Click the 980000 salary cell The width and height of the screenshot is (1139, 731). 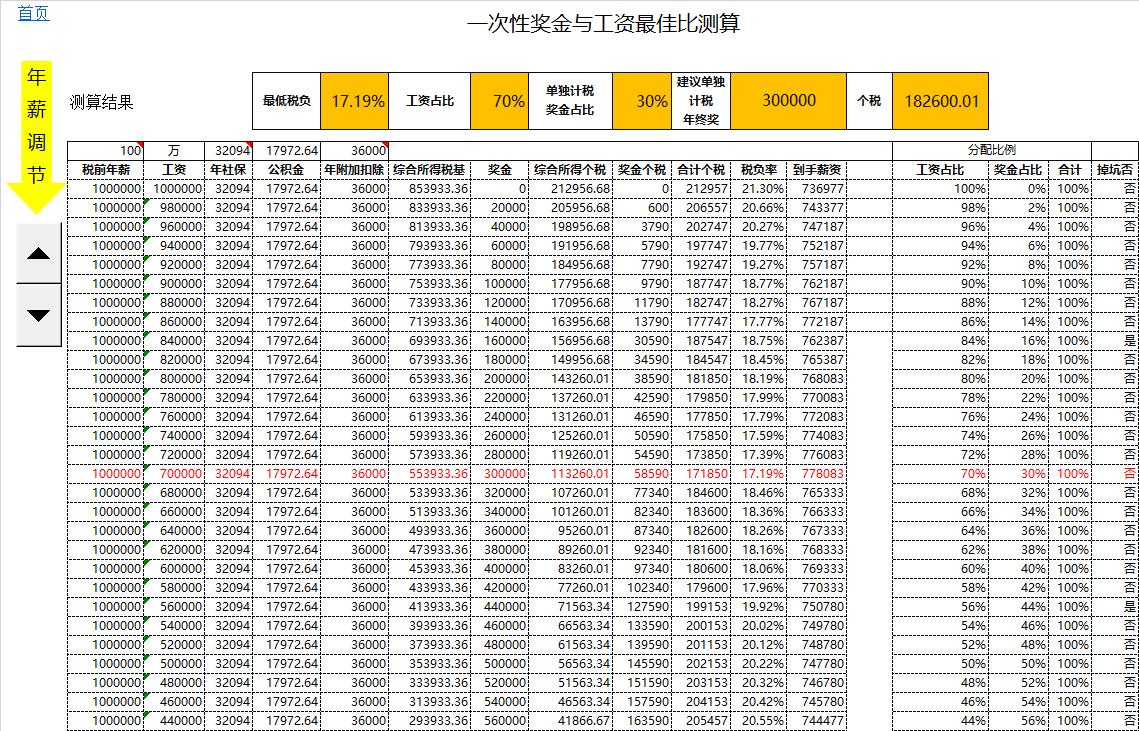click(x=174, y=208)
